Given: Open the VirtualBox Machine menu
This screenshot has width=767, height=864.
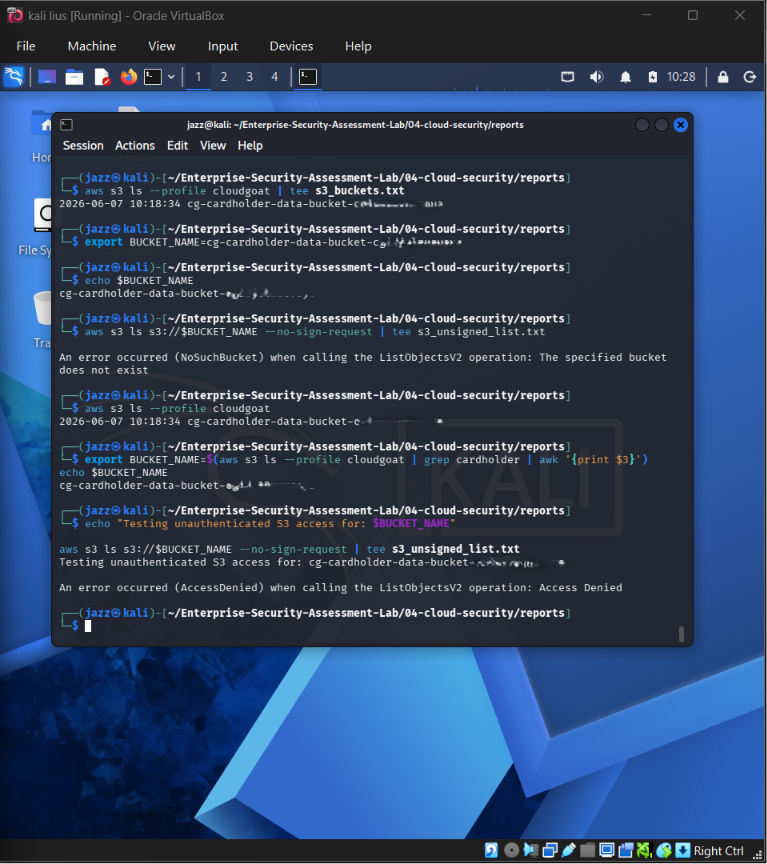Looking at the screenshot, I should [92, 46].
